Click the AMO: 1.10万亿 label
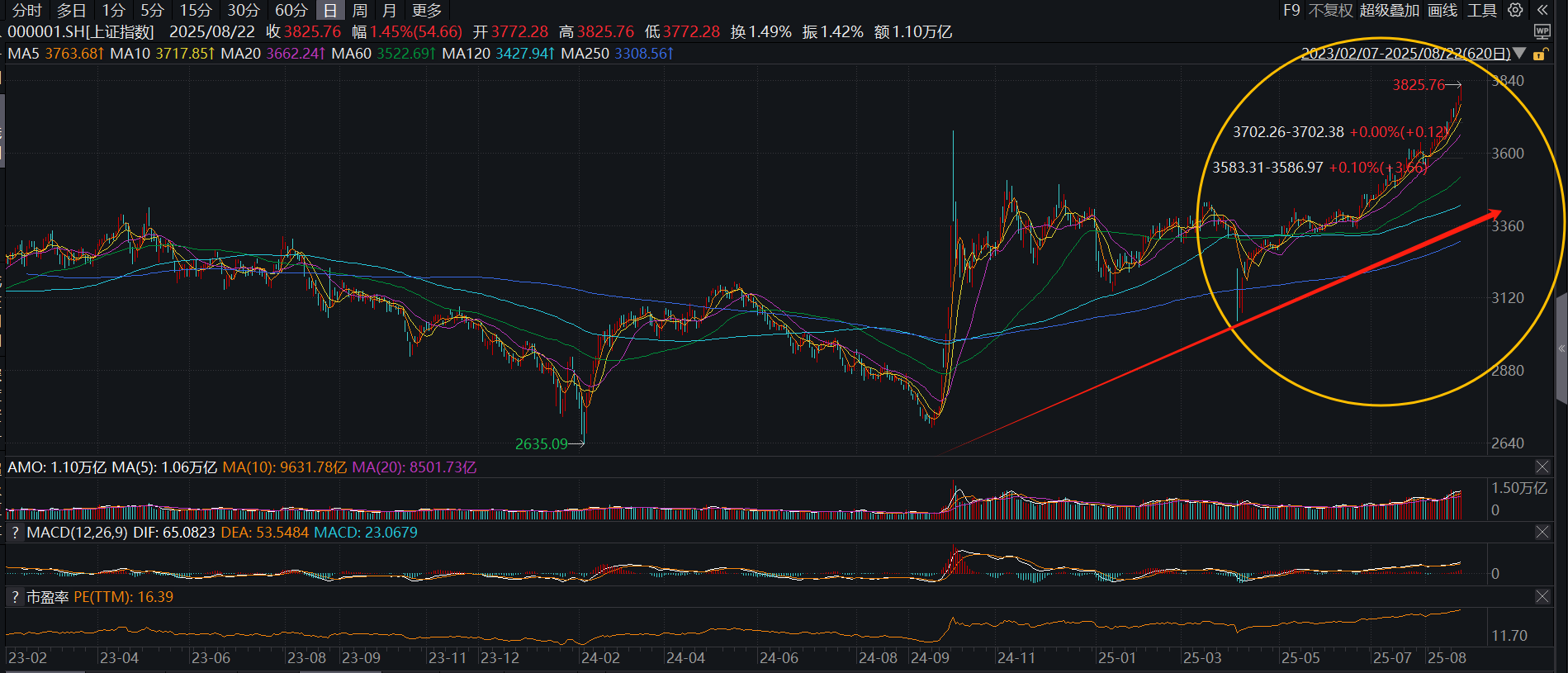This screenshot has width=1568, height=673. pyautogui.click(x=57, y=467)
